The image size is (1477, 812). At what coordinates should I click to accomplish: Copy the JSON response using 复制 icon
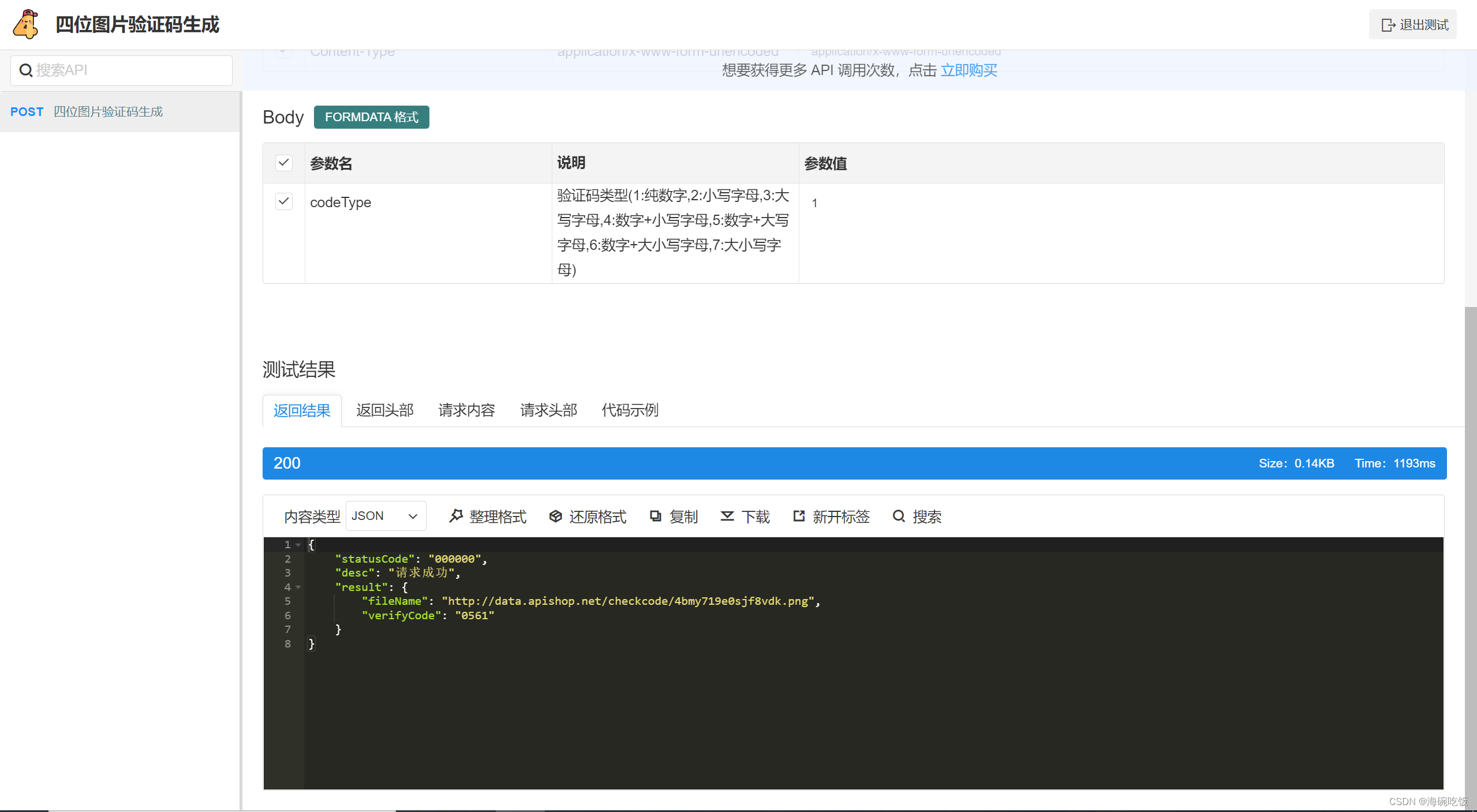click(656, 517)
